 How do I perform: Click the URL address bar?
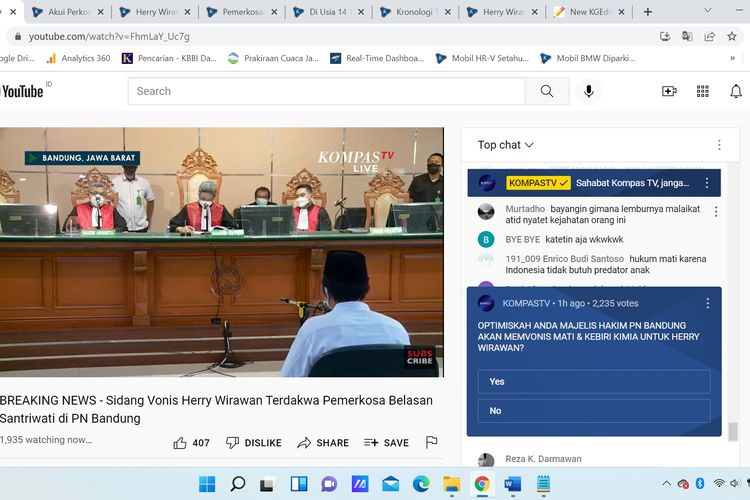335,36
